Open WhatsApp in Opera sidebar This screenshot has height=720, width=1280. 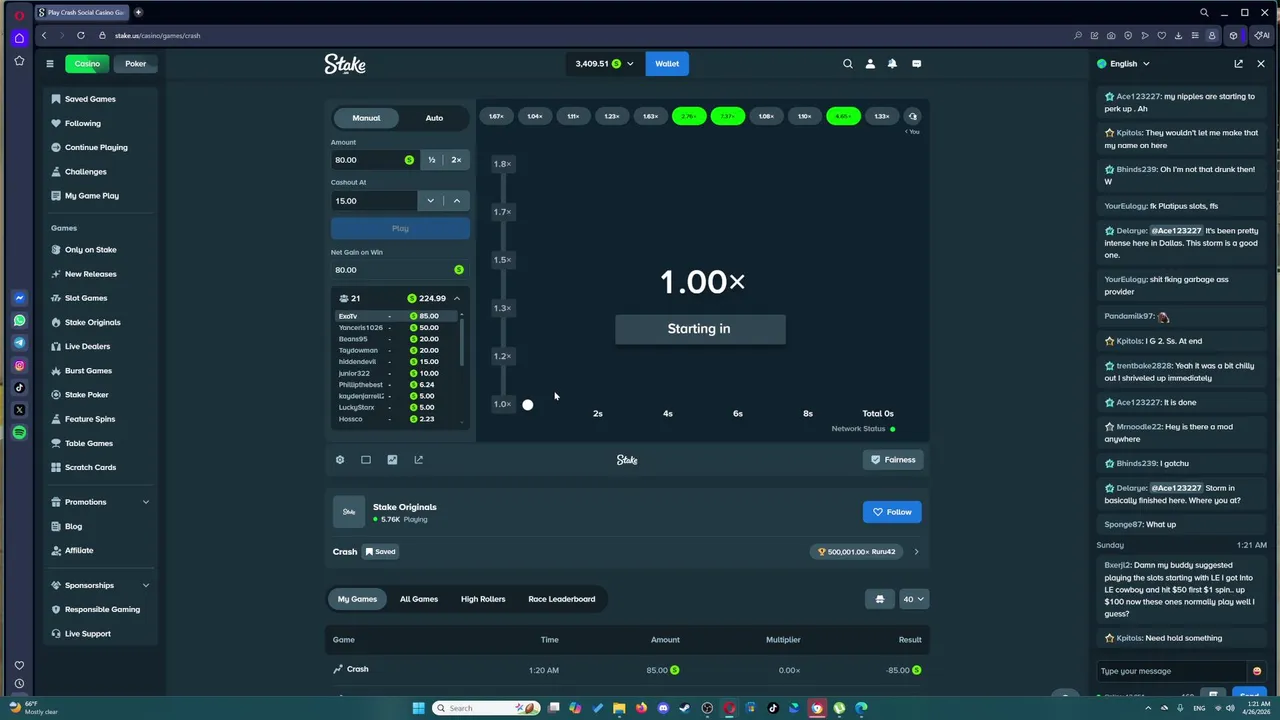tap(19, 321)
